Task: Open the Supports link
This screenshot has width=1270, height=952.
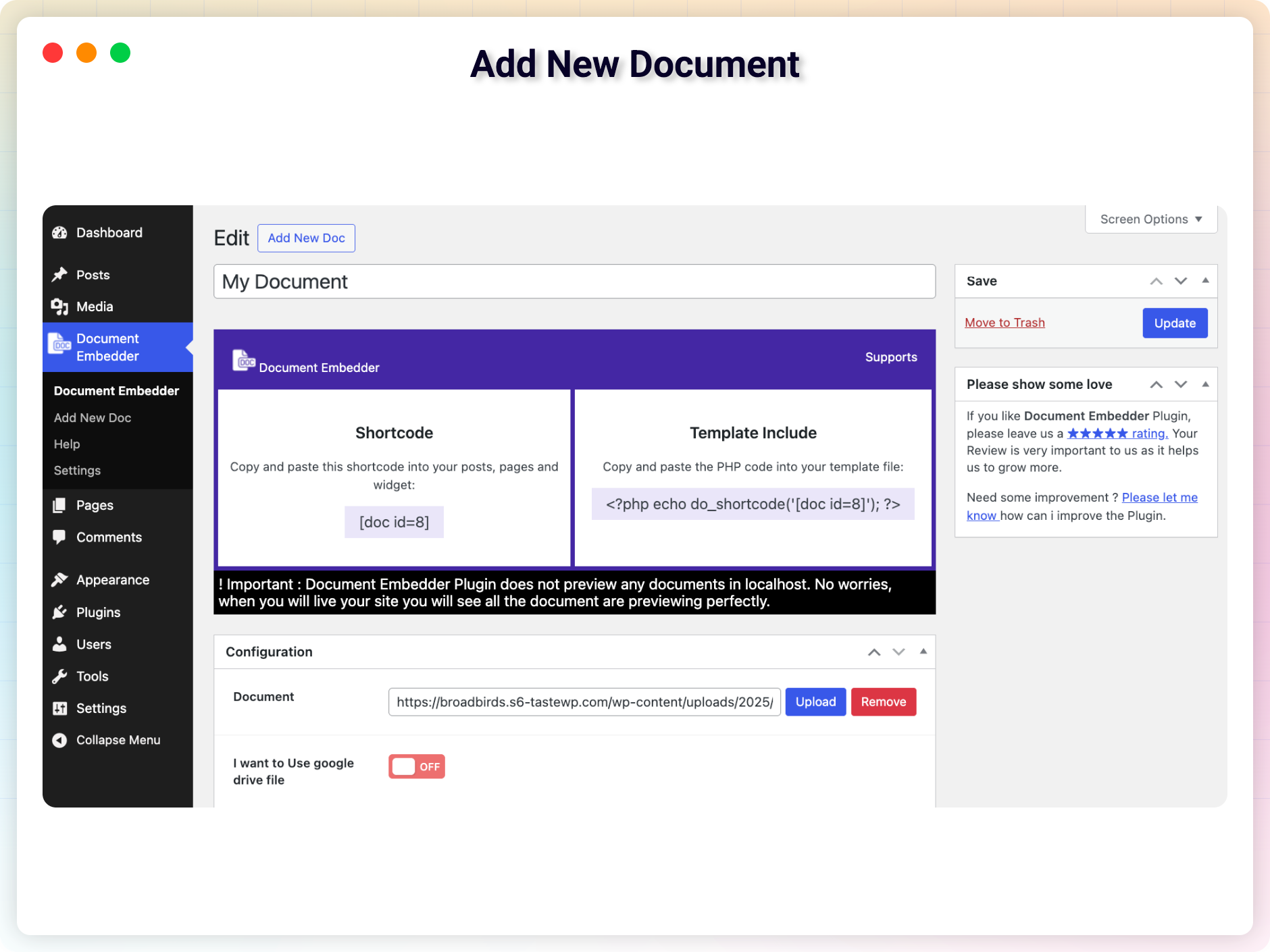Action: [x=891, y=357]
